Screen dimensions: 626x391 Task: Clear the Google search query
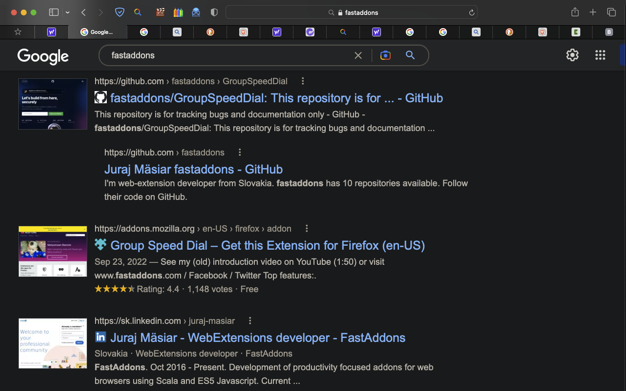point(358,56)
